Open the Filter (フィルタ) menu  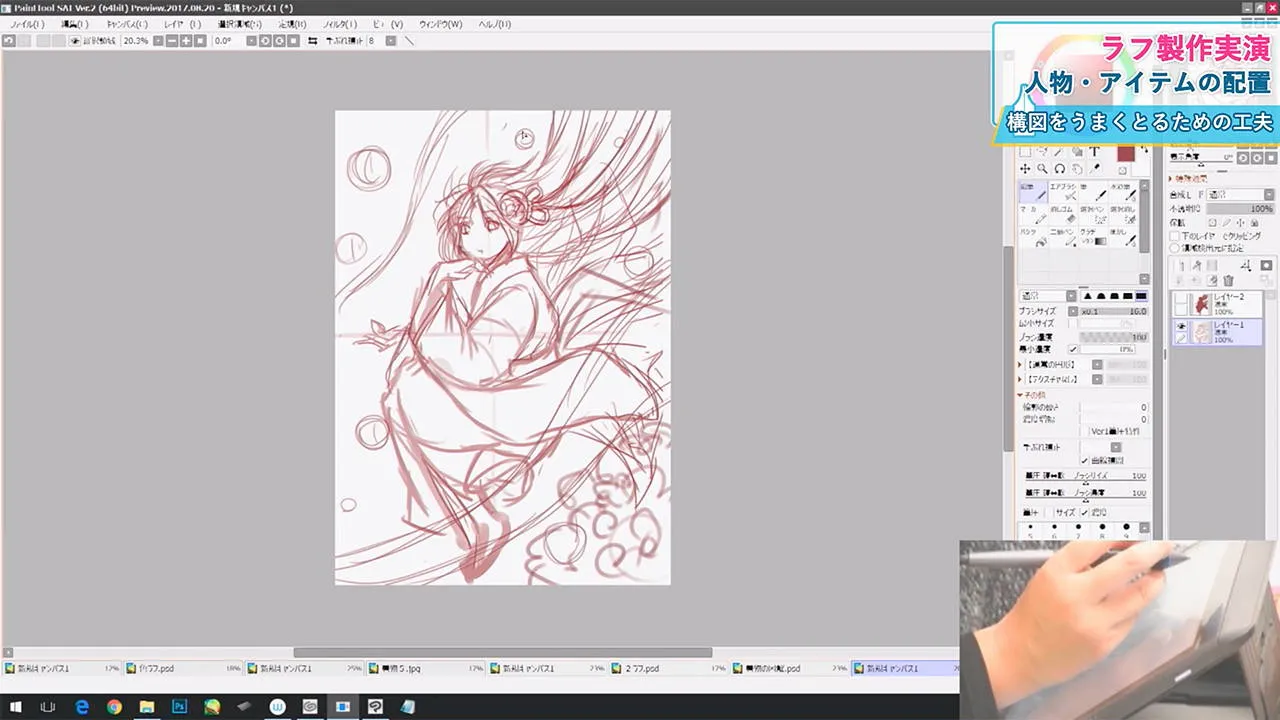(340, 24)
